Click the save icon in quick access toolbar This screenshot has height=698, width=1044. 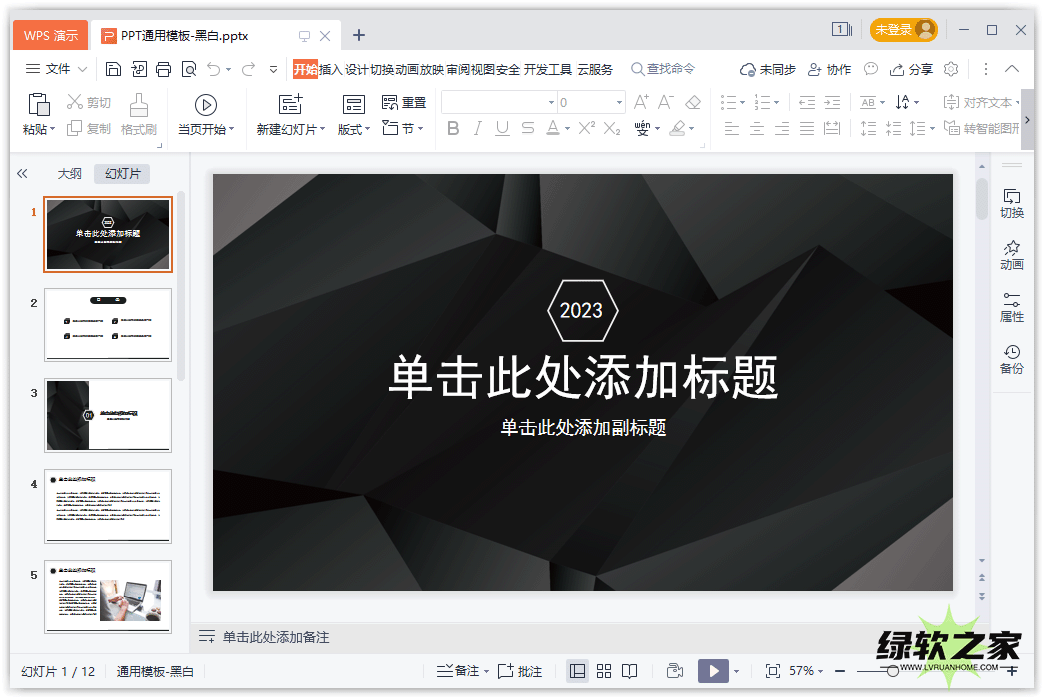[x=113, y=69]
